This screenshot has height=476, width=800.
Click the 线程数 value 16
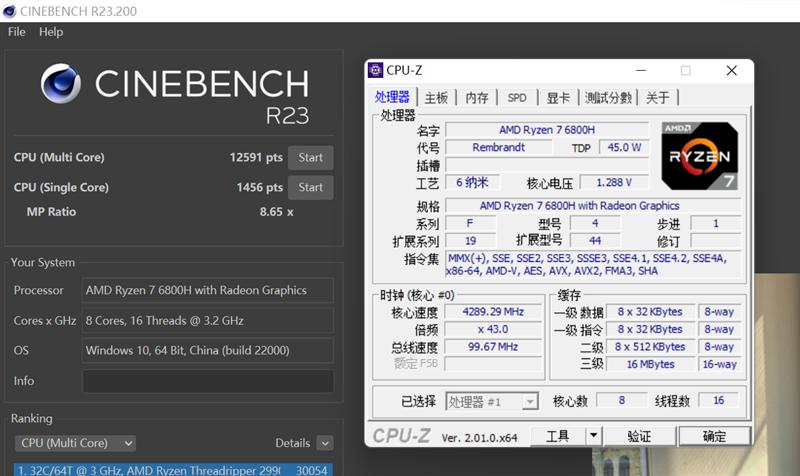pyautogui.click(x=718, y=400)
